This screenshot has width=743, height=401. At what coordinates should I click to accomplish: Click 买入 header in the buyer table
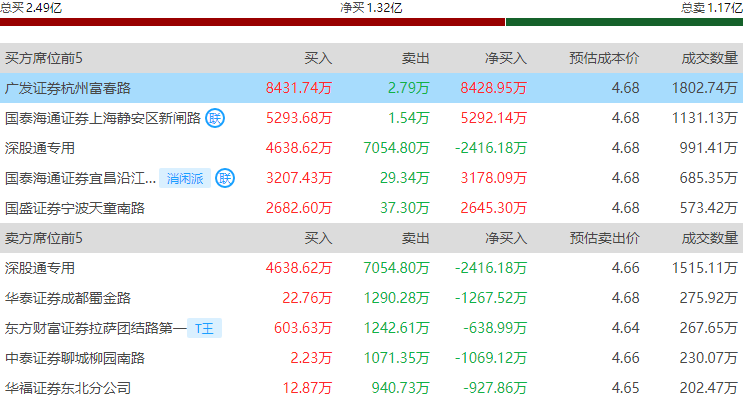318,58
